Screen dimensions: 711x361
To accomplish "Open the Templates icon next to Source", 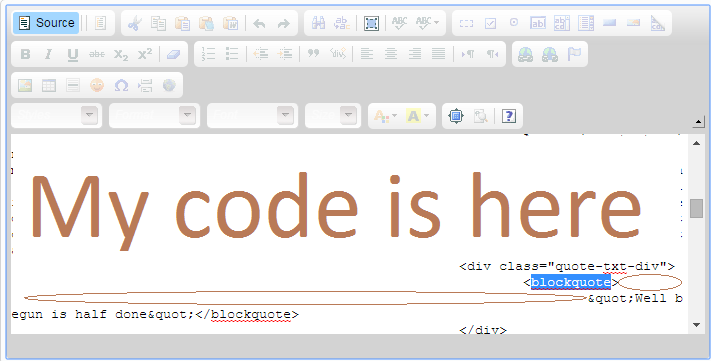I will coord(100,23).
